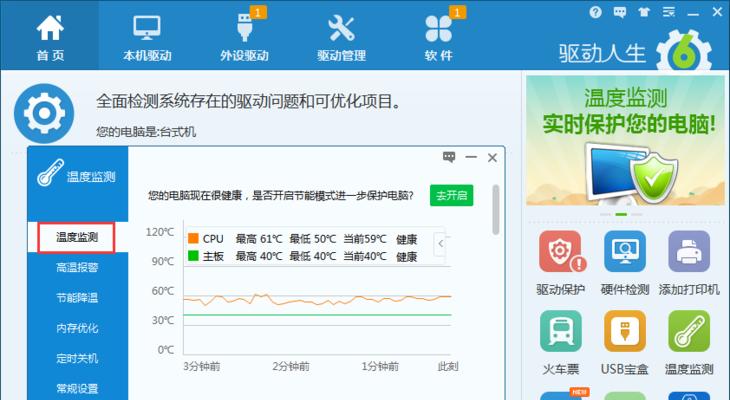Click the gear scan icon
This screenshot has width=730, height=400.
[x=44, y=113]
